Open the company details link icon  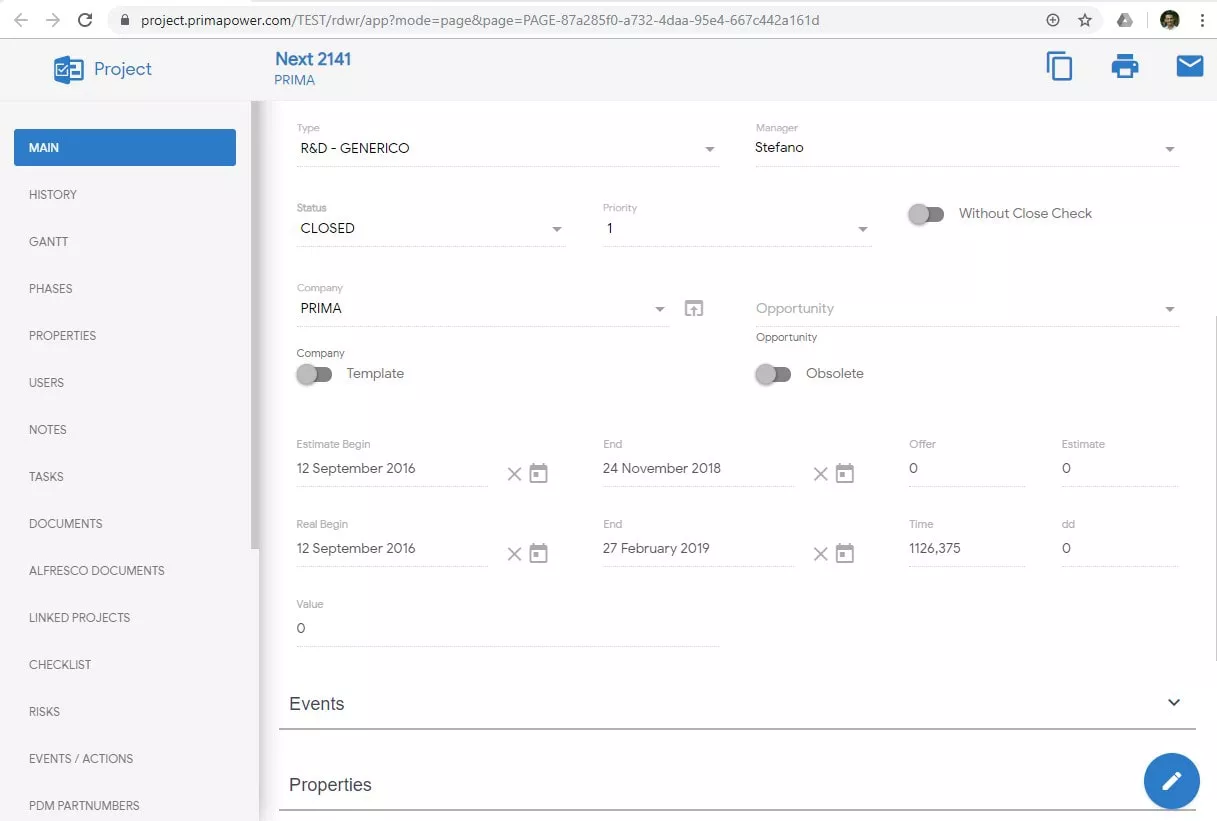pyautogui.click(x=694, y=308)
